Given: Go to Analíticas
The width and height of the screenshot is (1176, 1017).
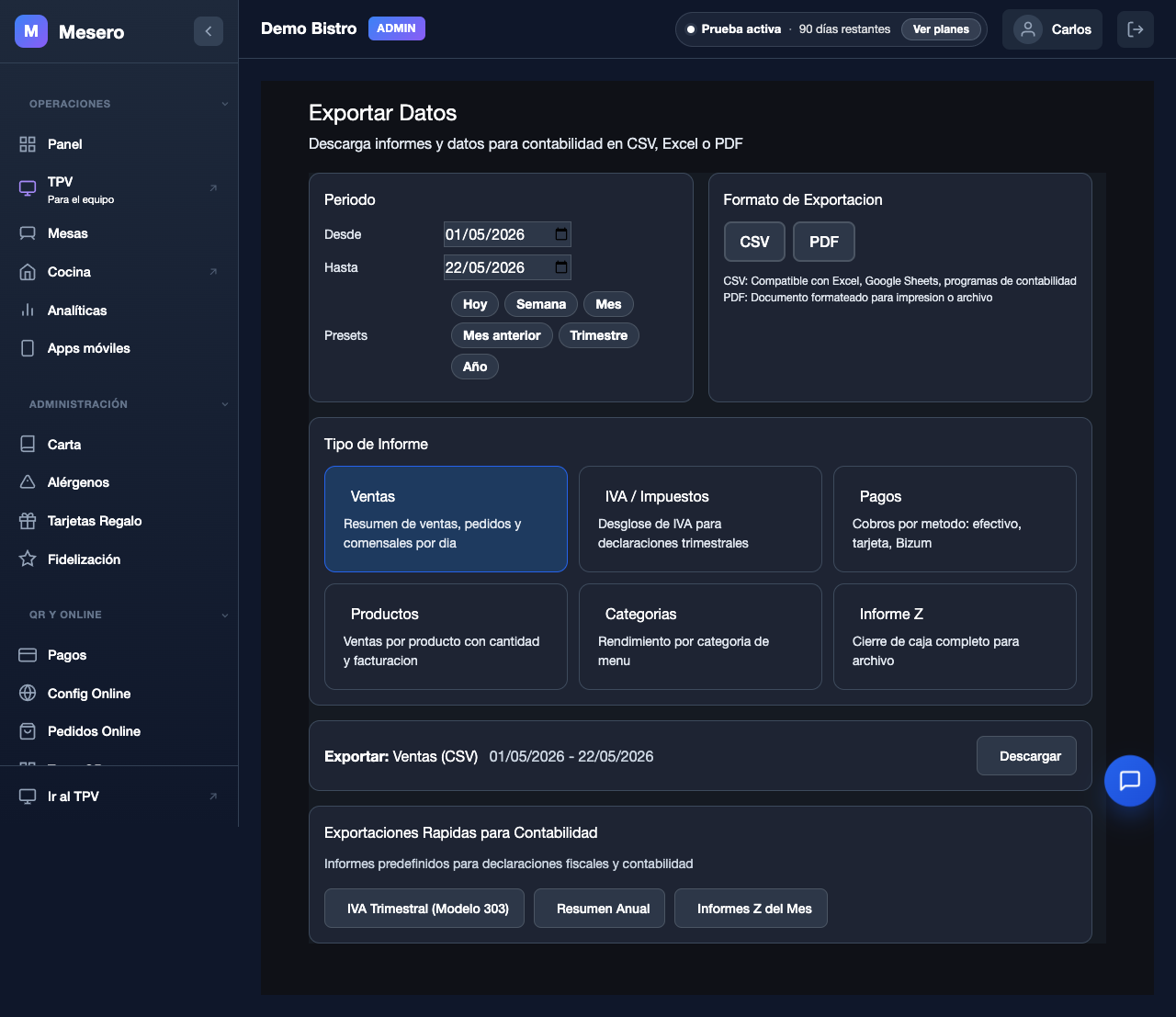Looking at the screenshot, I should (x=119, y=311).
